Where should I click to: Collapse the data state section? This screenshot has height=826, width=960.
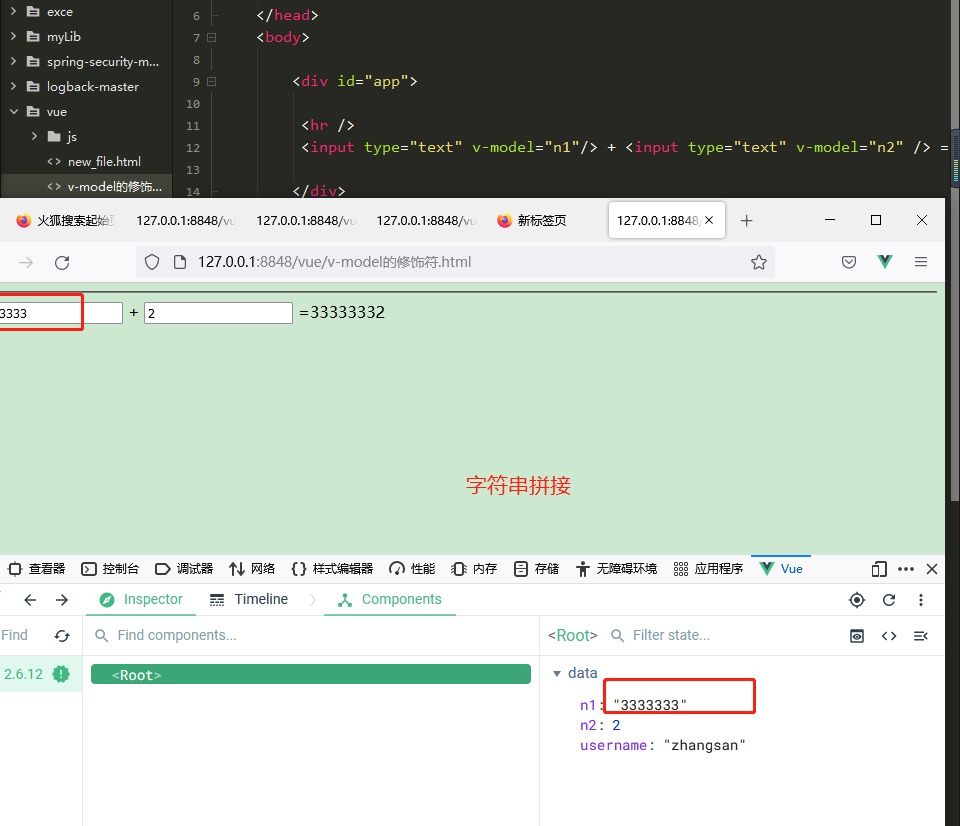click(x=557, y=674)
